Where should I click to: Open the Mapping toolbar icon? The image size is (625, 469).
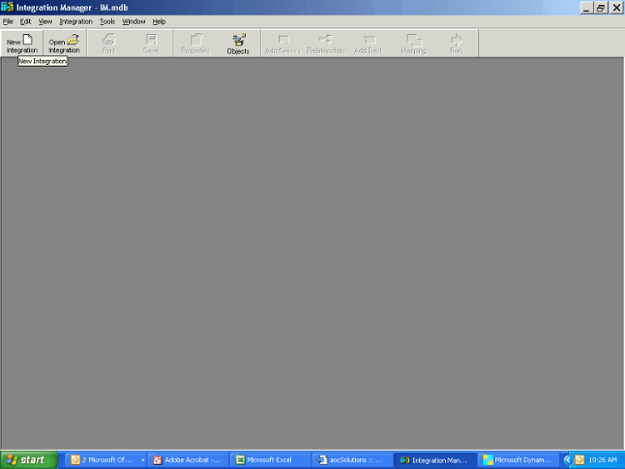point(413,43)
